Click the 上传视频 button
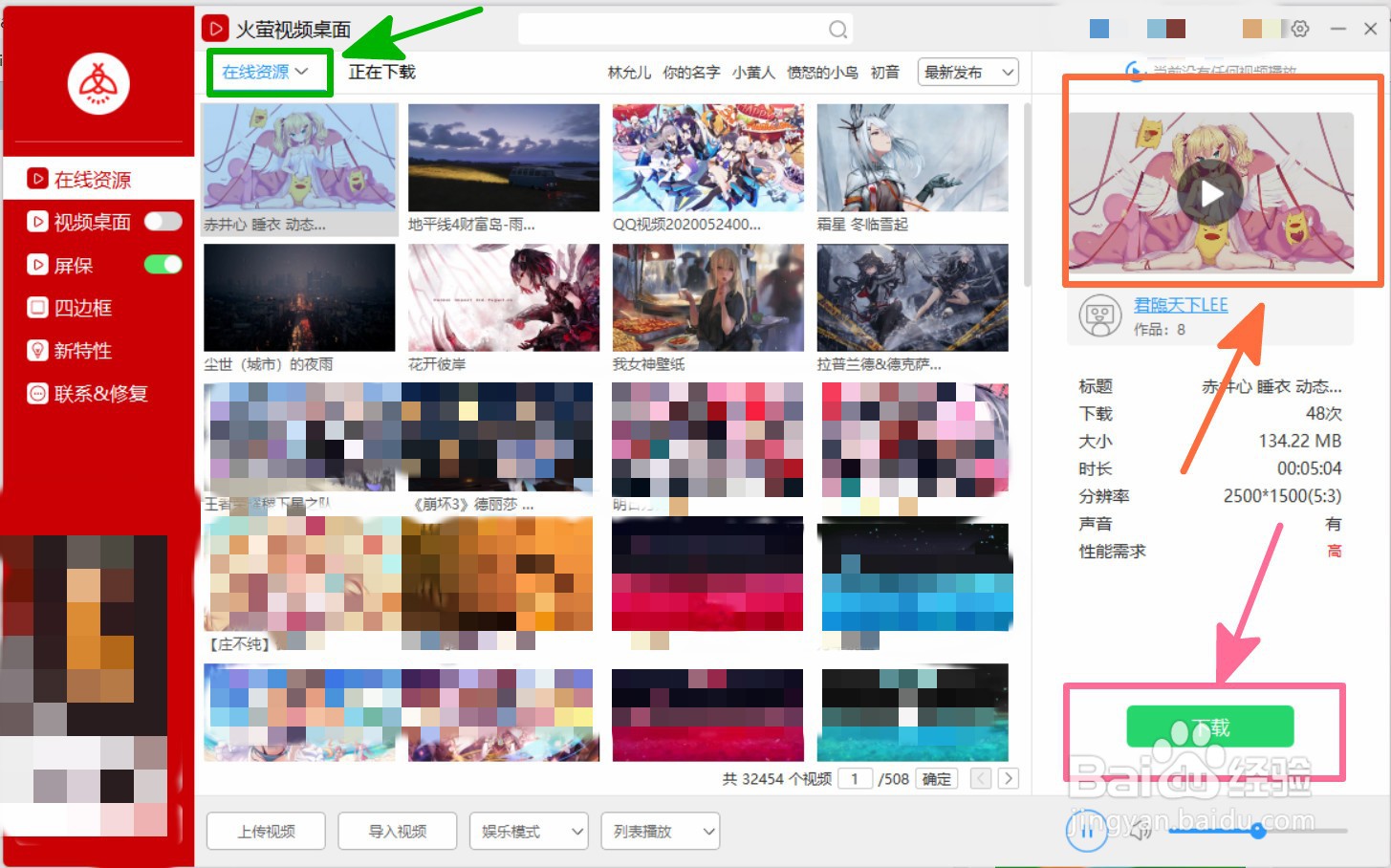 (x=266, y=832)
